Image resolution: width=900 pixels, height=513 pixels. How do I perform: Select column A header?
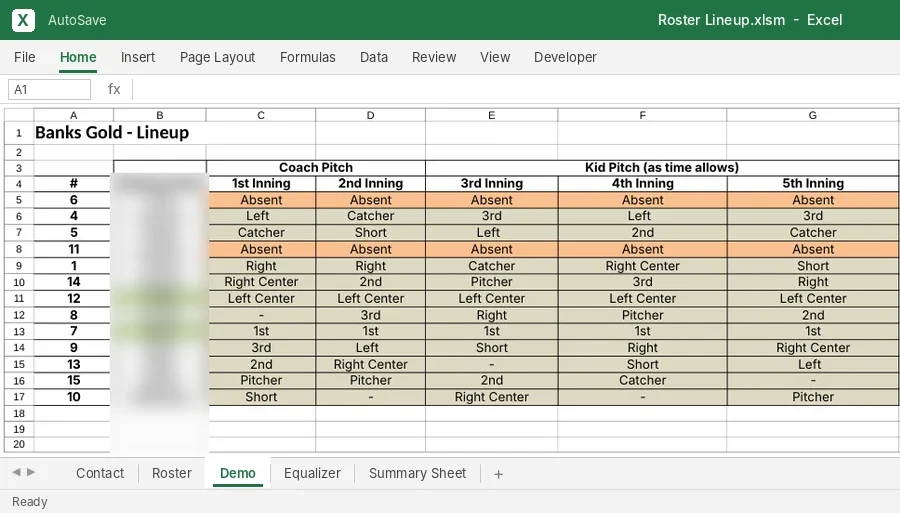73,115
